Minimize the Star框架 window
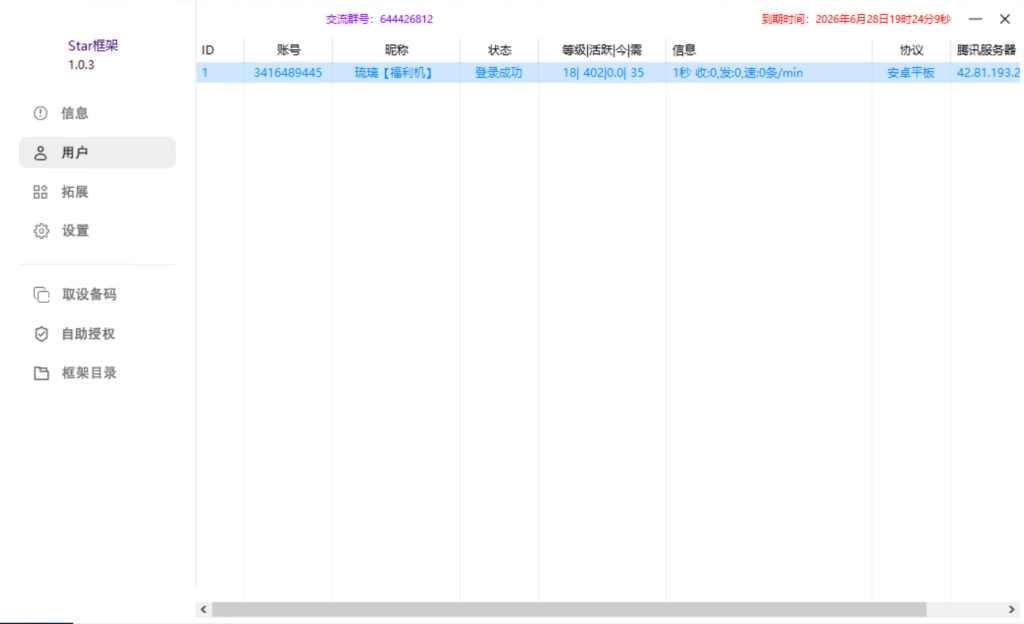Image resolution: width=1024 pixels, height=624 pixels. (975, 19)
